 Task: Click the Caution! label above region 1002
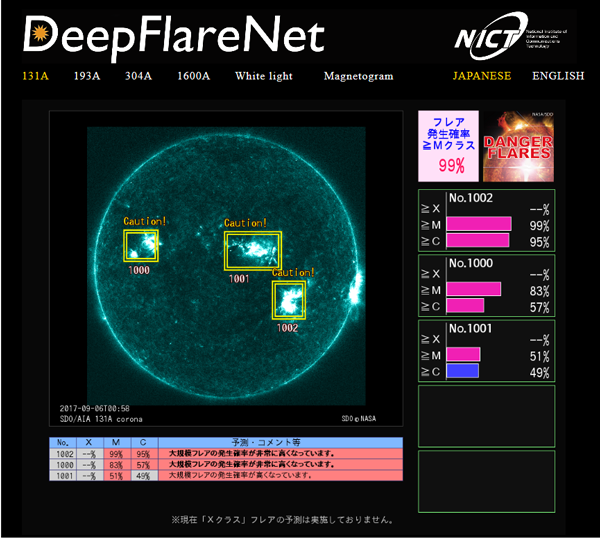coord(293,272)
